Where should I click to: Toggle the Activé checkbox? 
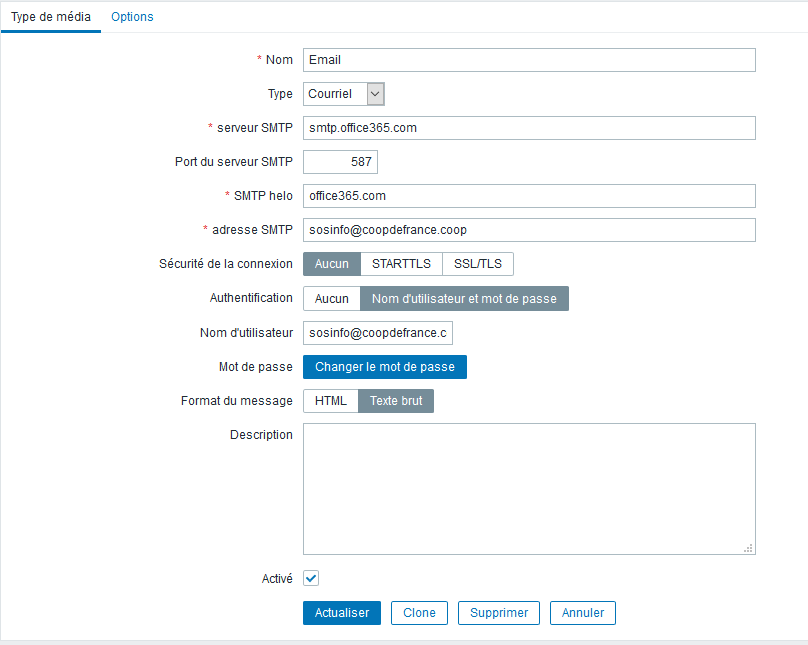[311, 578]
